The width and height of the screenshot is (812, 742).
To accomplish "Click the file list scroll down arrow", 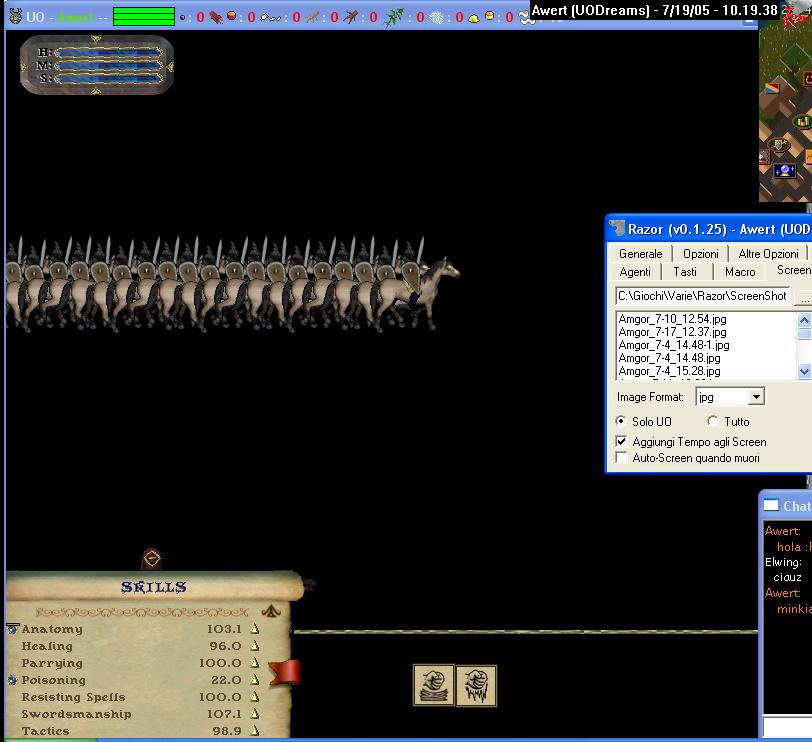I will tap(804, 371).
